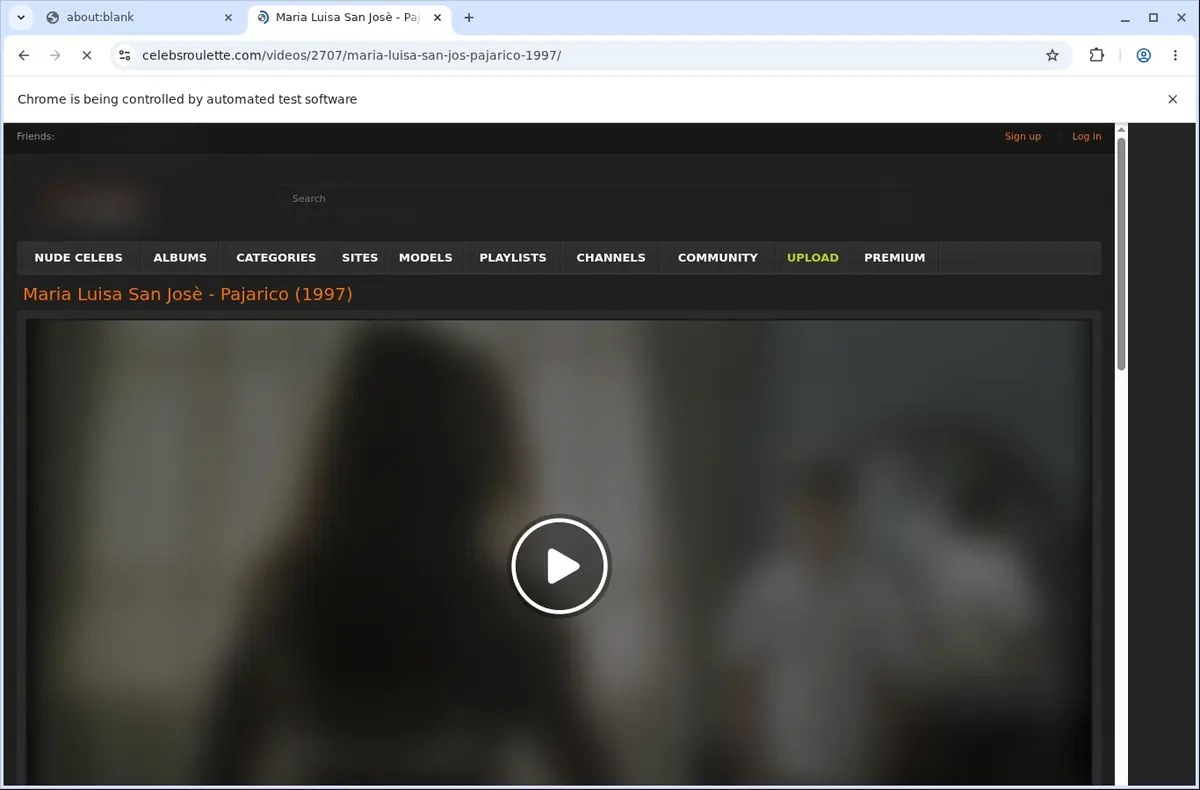The width and height of the screenshot is (1200, 790).
Task: Open the Categories menu item
Action: tap(276, 257)
